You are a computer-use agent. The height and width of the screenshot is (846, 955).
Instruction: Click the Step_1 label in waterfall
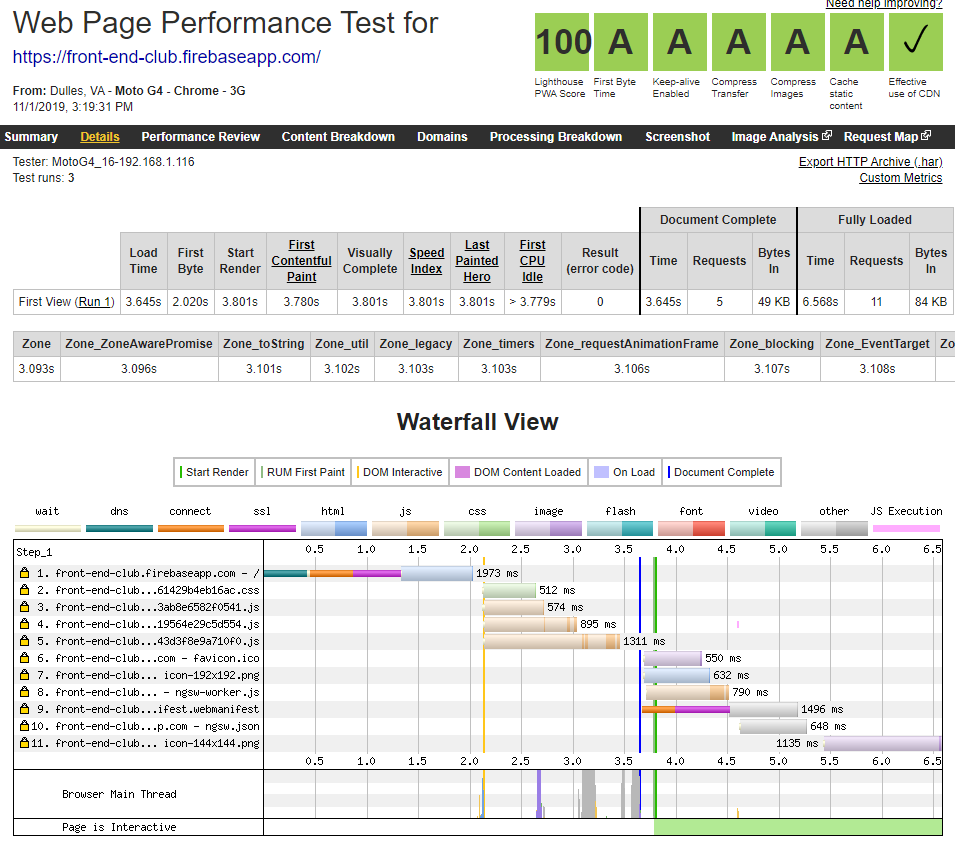(x=34, y=552)
